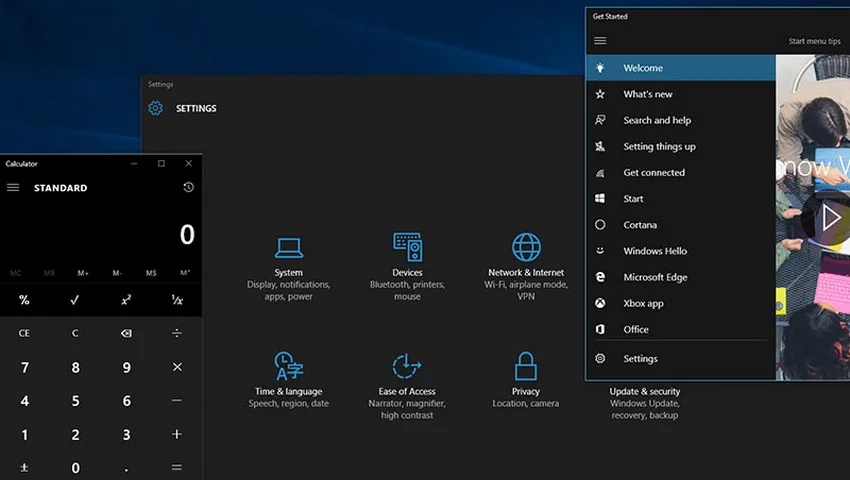Select Setting things up in Get Started
This screenshot has width=850, height=480.
[x=681, y=146]
